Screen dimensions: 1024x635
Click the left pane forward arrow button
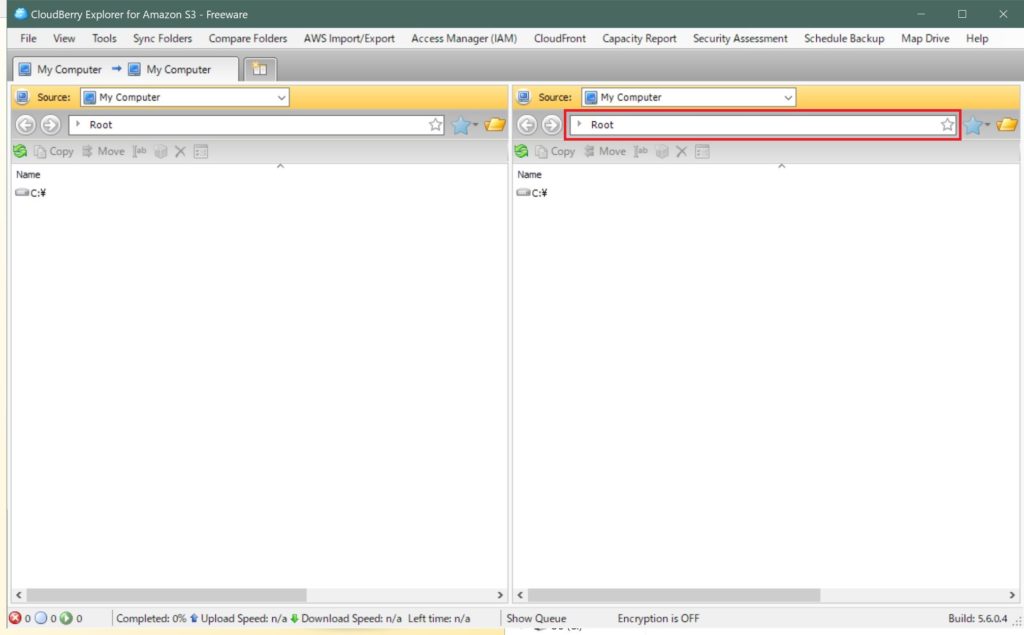[50, 124]
